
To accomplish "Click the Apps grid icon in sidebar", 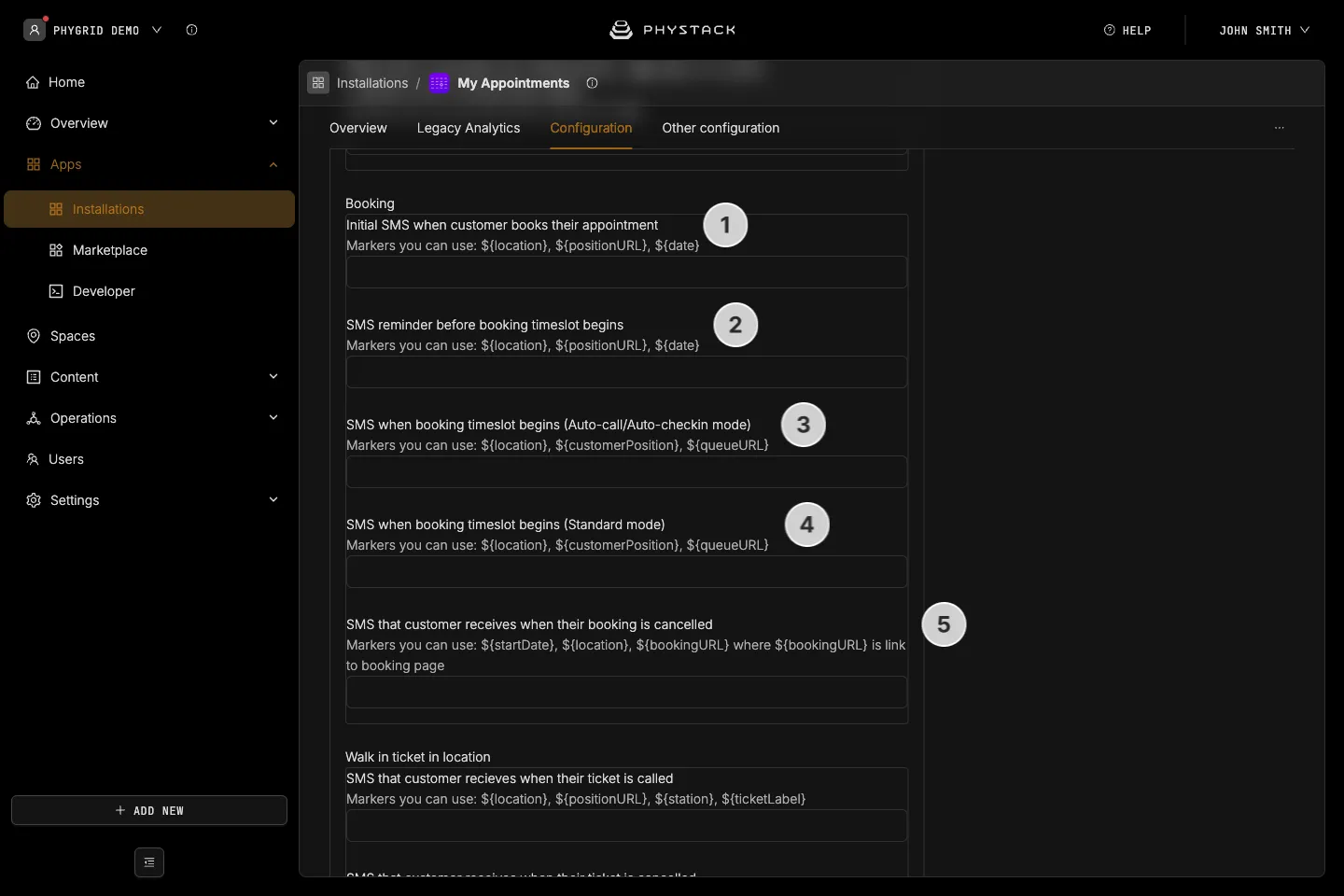I will pyautogui.click(x=34, y=164).
